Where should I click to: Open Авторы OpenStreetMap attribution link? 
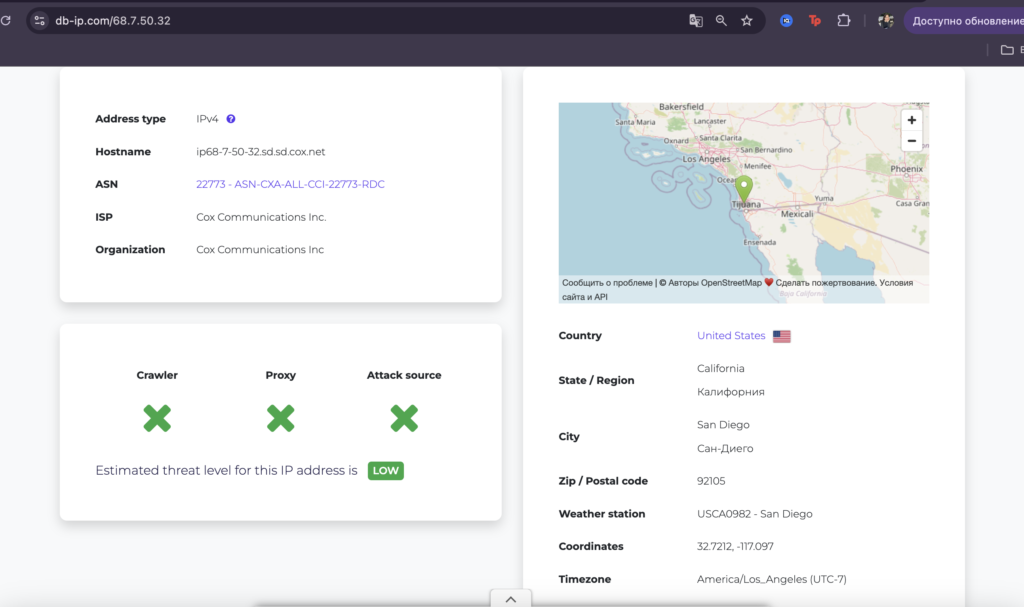[x=714, y=283]
